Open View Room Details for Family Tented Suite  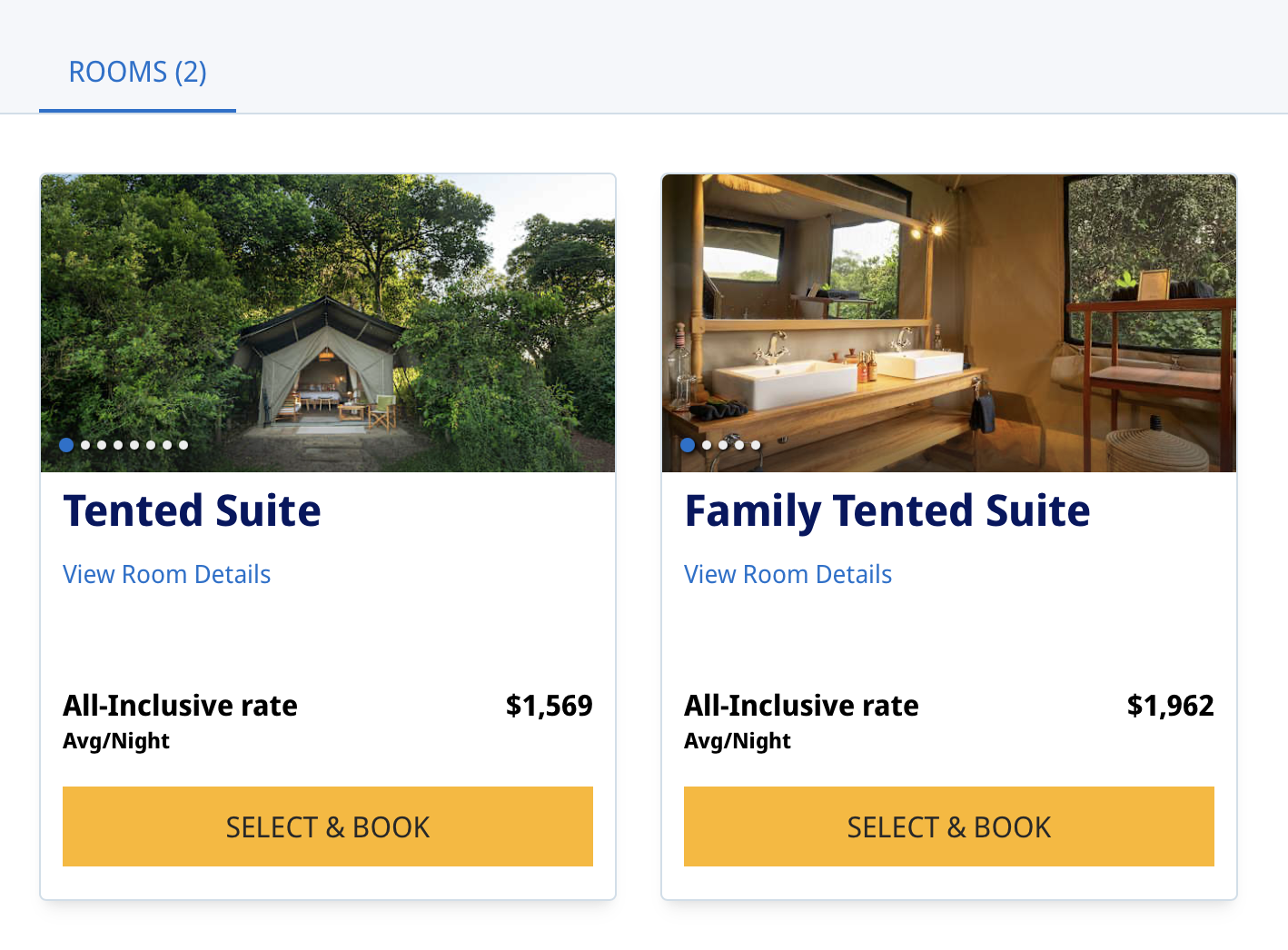pyautogui.click(x=788, y=575)
